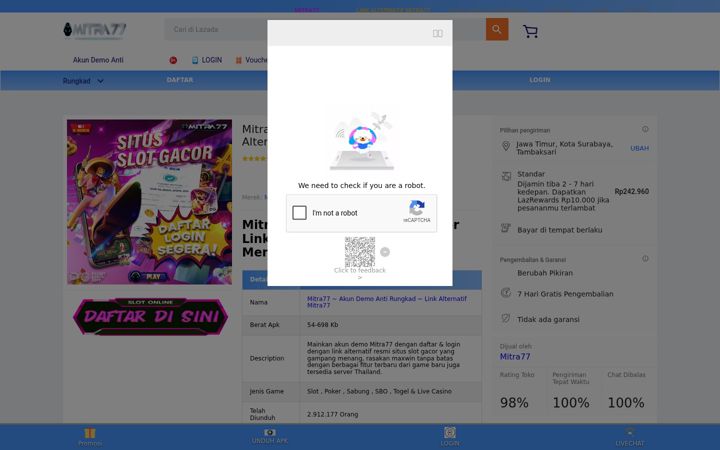Click the Standar delivery icon
The width and height of the screenshot is (720, 450).
point(506,176)
